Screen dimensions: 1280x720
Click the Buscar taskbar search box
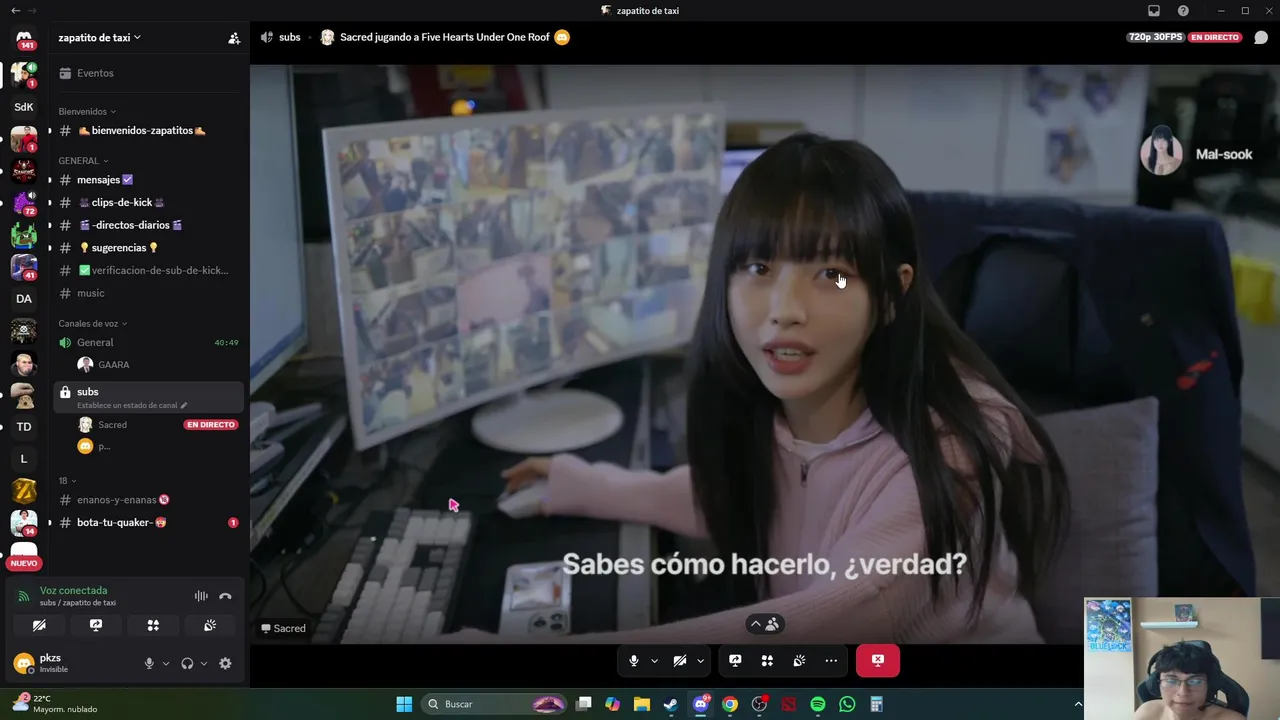(x=495, y=704)
